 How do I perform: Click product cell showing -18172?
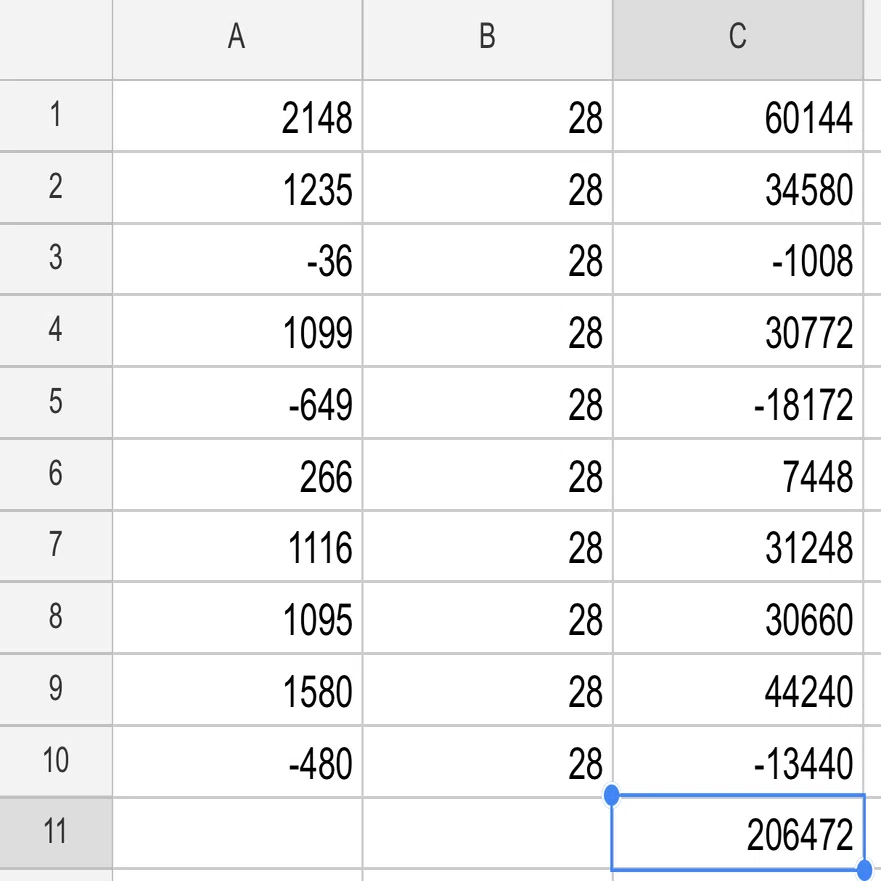tap(738, 402)
